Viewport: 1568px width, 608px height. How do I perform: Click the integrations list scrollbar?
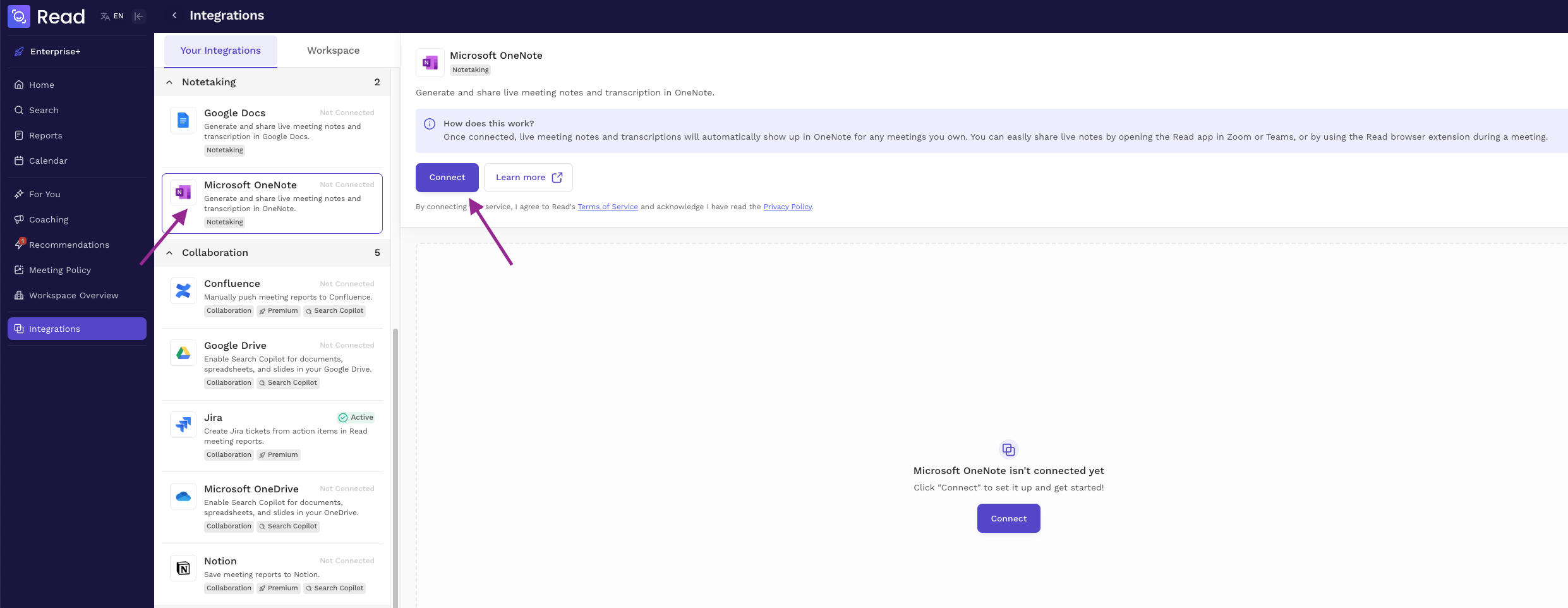(395, 468)
